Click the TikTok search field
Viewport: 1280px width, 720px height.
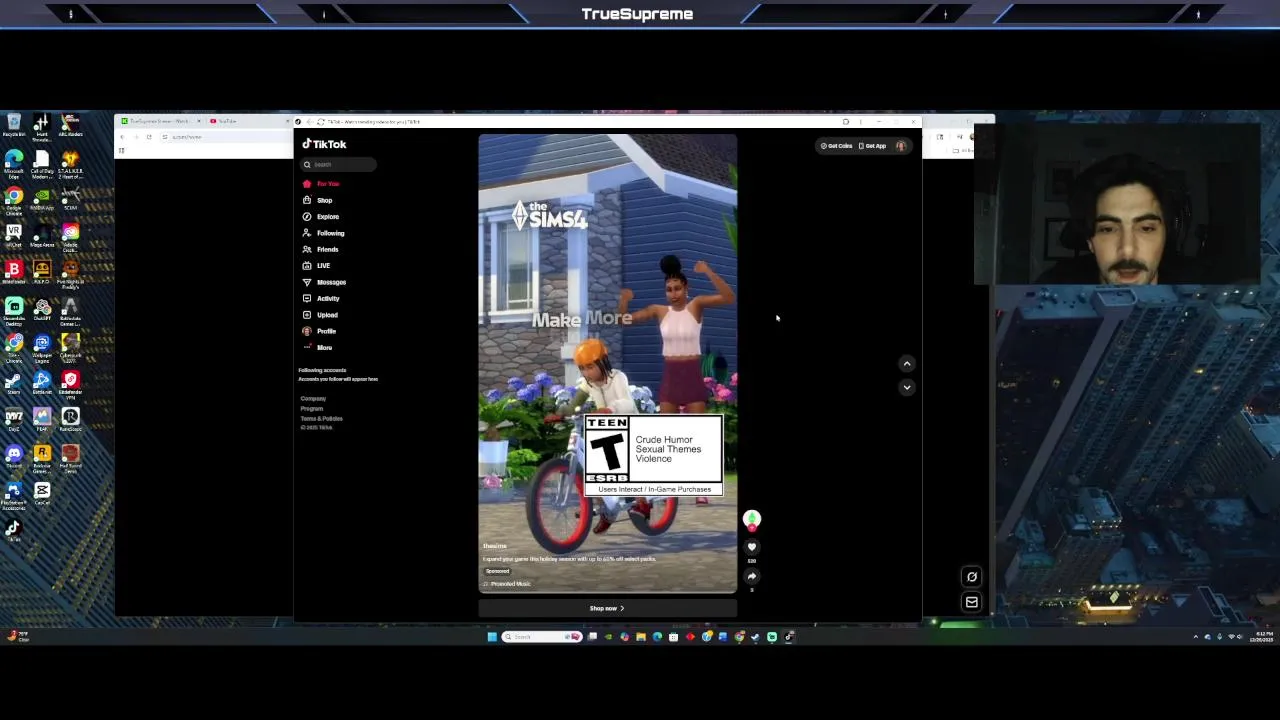pyautogui.click(x=340, y=164)
